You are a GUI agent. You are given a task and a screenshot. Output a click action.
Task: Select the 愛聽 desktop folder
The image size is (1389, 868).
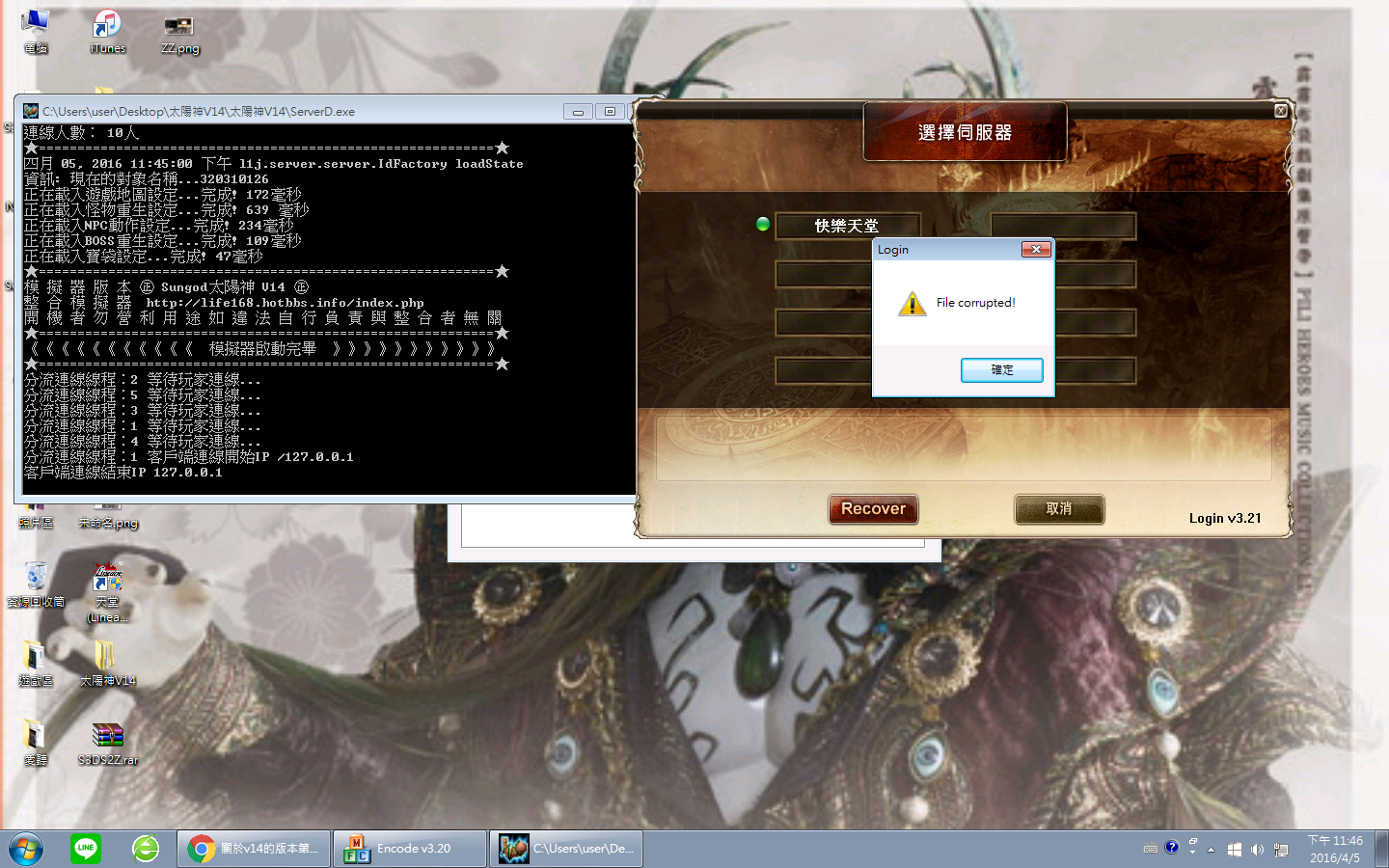pyautogui.click(x=36, y=743)
